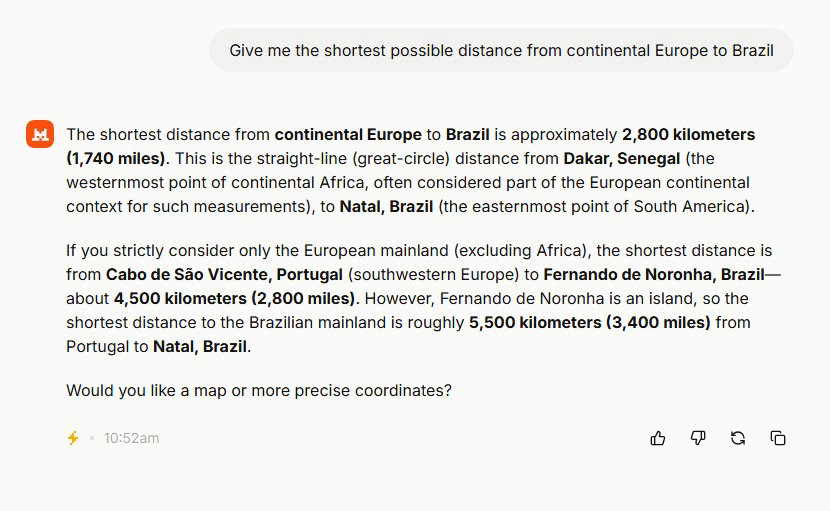The height and width of the screenshot is (511, 830).
Task: Click the user question message bubble
Action: [x=501, y=50]
